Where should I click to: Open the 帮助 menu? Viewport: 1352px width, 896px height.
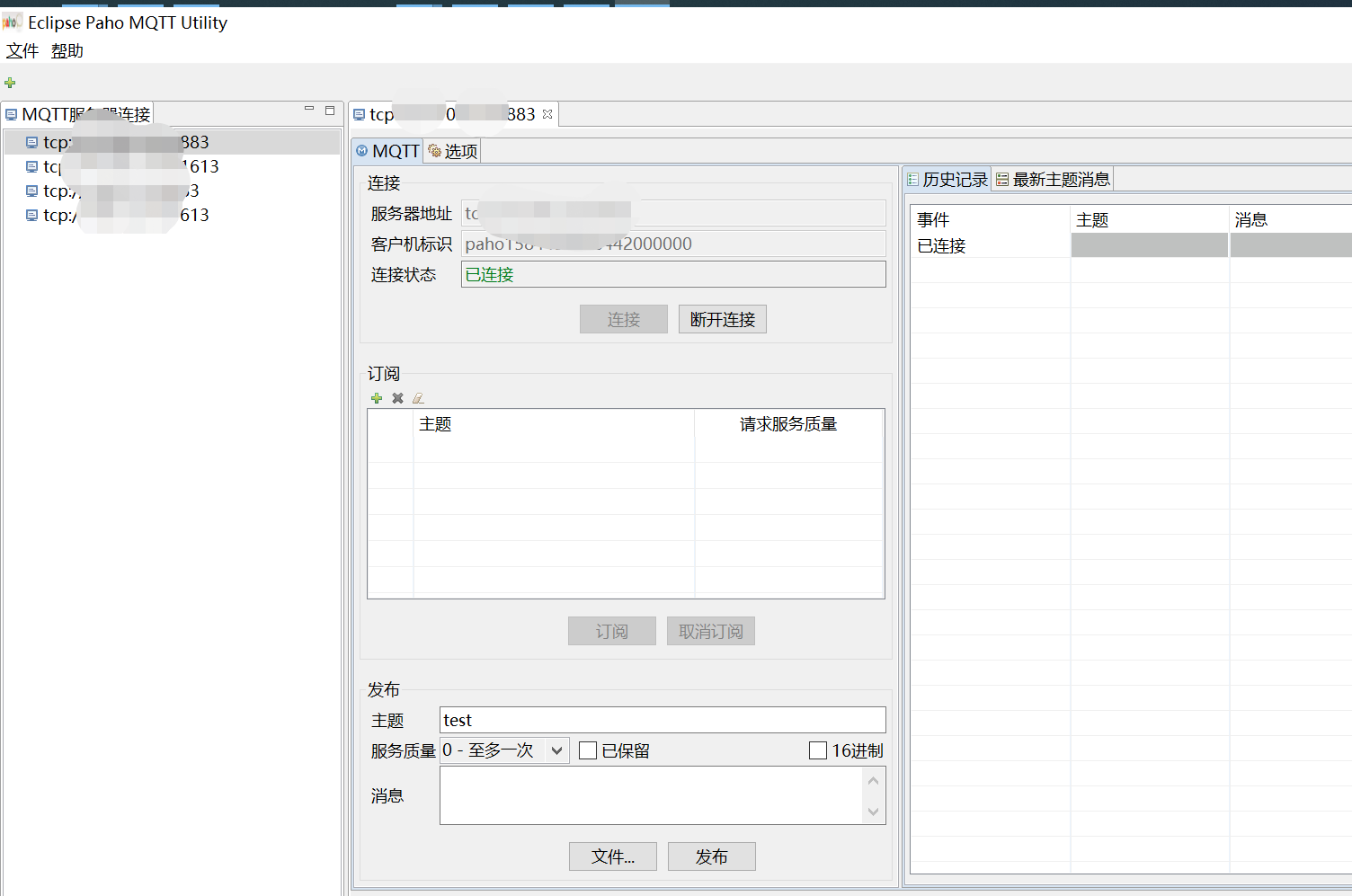(67, 51)
